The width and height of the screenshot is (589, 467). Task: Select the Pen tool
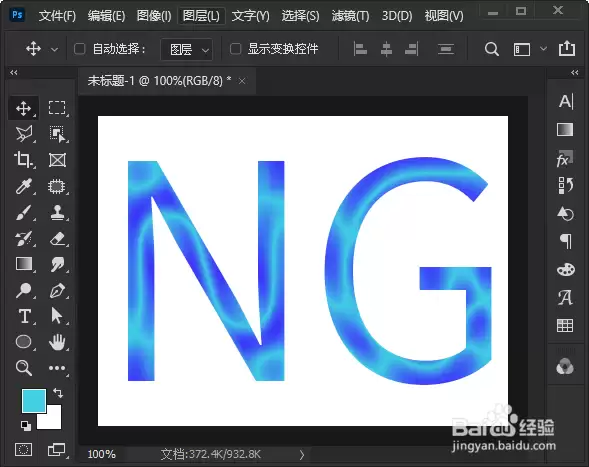pos(57,290)
